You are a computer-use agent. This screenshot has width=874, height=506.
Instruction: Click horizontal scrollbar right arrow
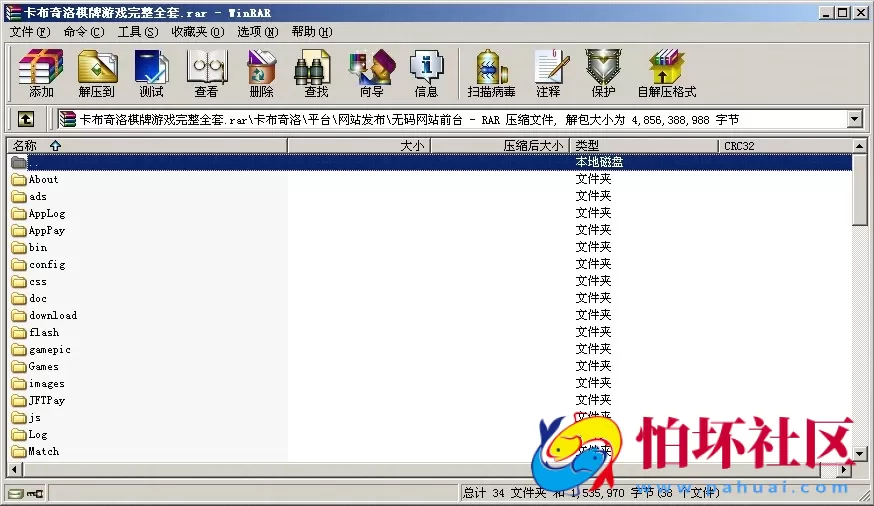point(844,470)
